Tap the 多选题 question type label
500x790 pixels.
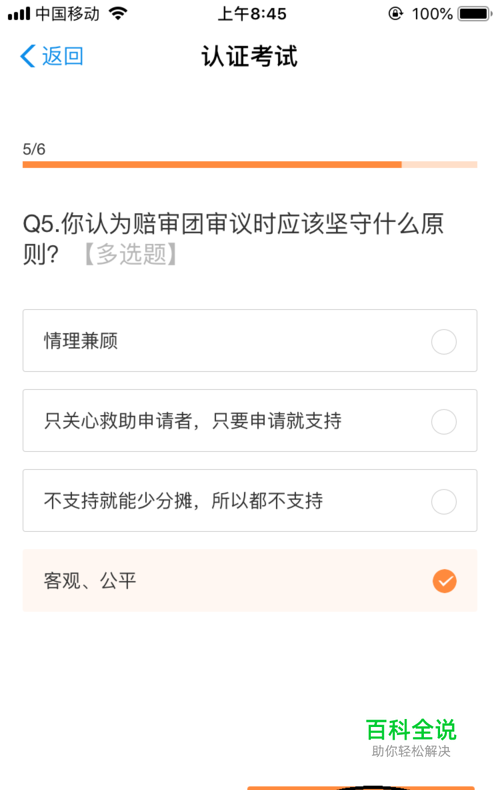(131, 253)
